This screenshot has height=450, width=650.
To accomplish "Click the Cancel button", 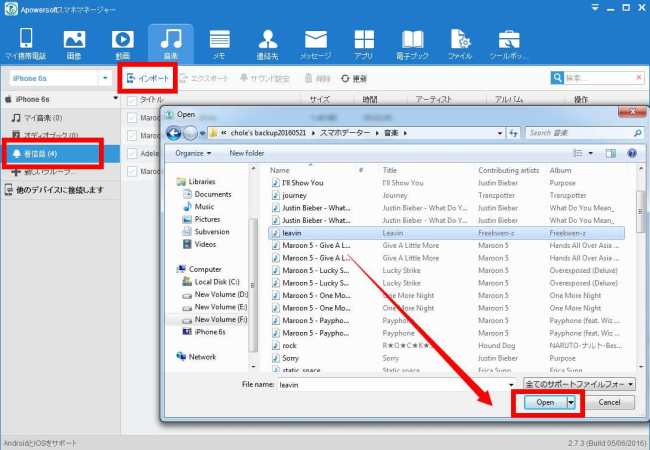I will pyautogui.click(x=609, y=402).
